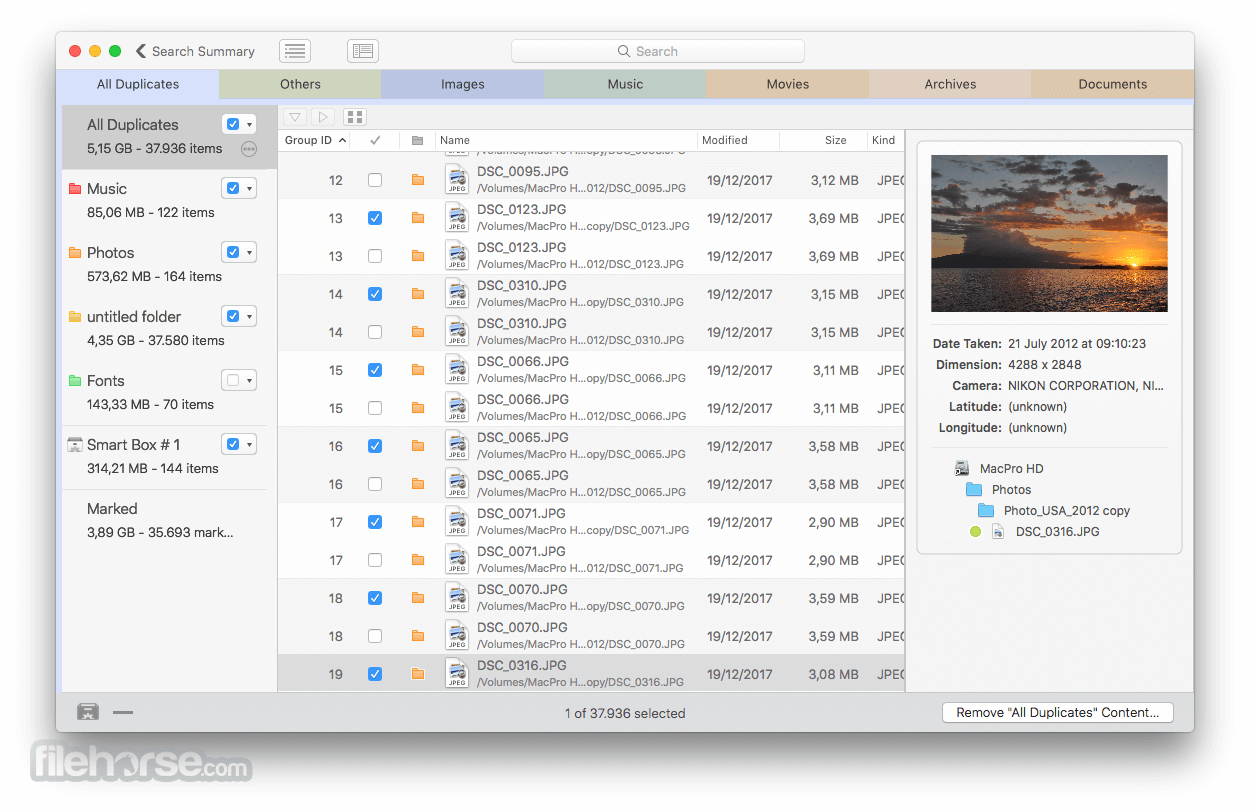Sort by the Name column header

pos(566,140)
